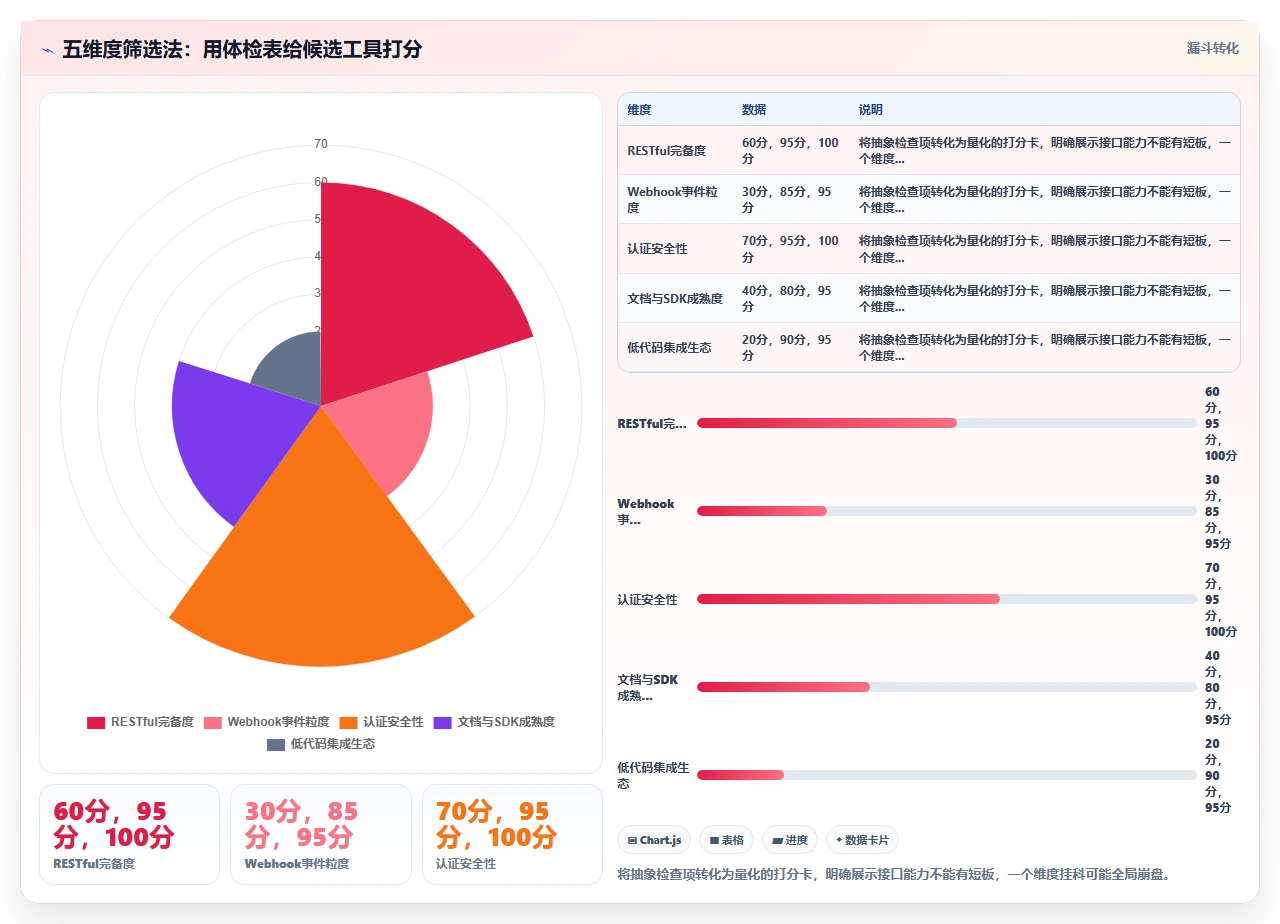Open the RESTful完备度 score card
Viewport: 1280px width, 924px height.
[129, 834]
